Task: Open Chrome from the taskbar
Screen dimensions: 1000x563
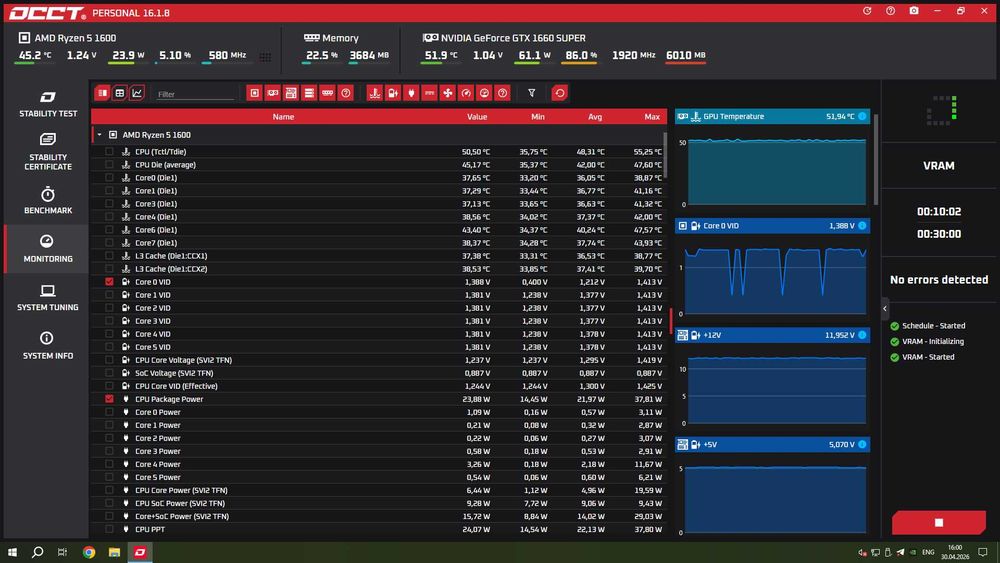Action: (89, 552)
